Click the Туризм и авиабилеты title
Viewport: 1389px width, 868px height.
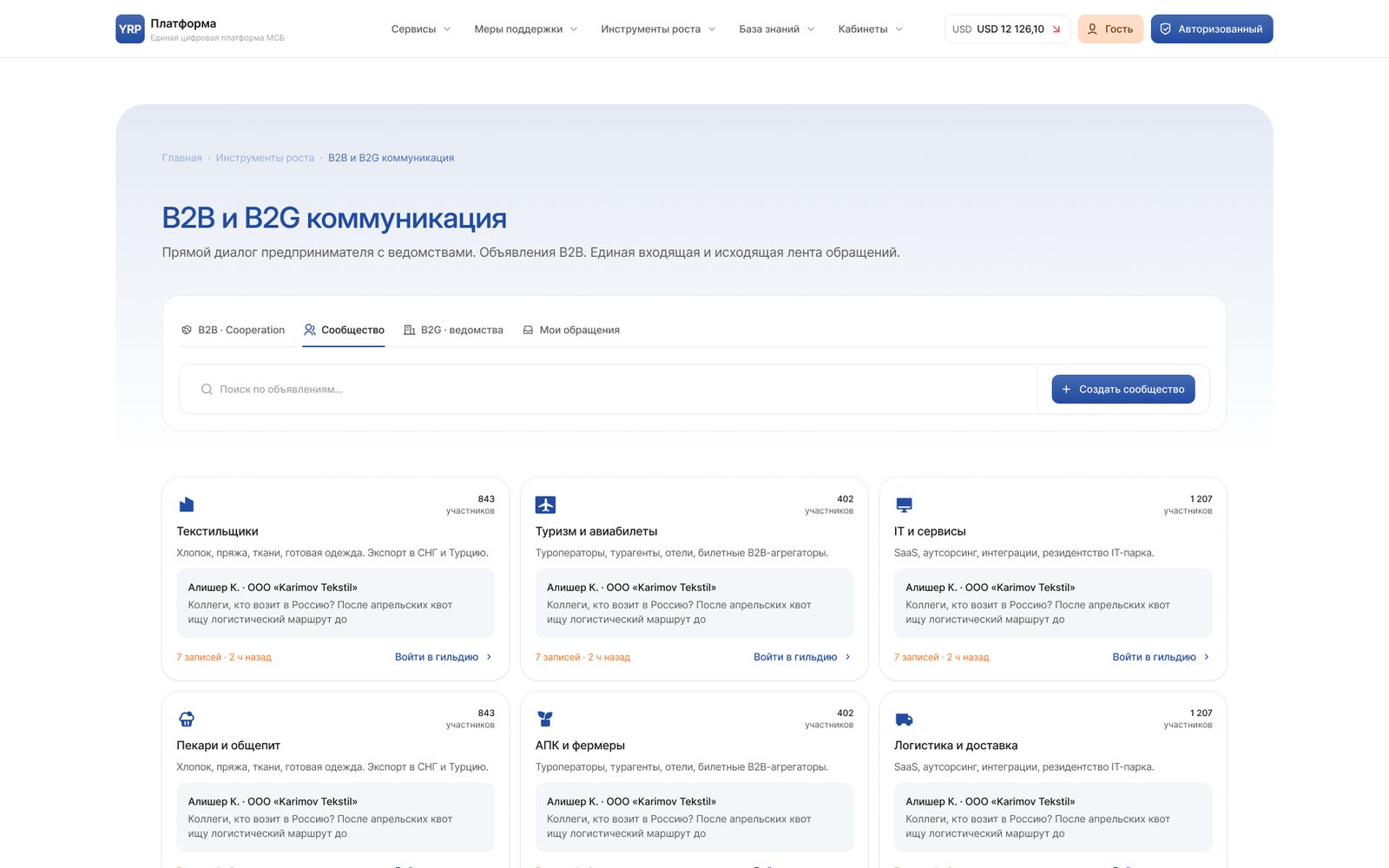596,531
